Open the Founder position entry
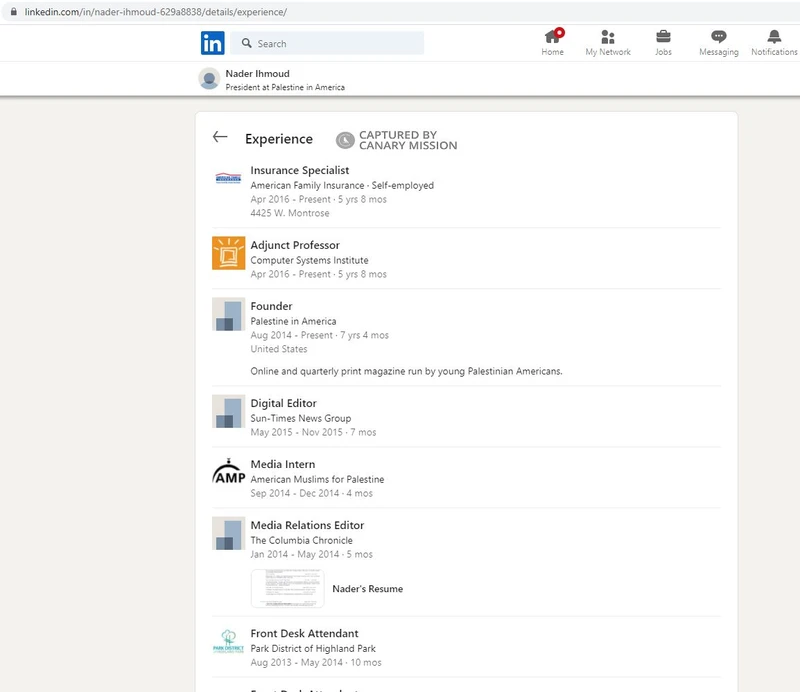This screenshot has width=800, height=692. tap(271, 306)
